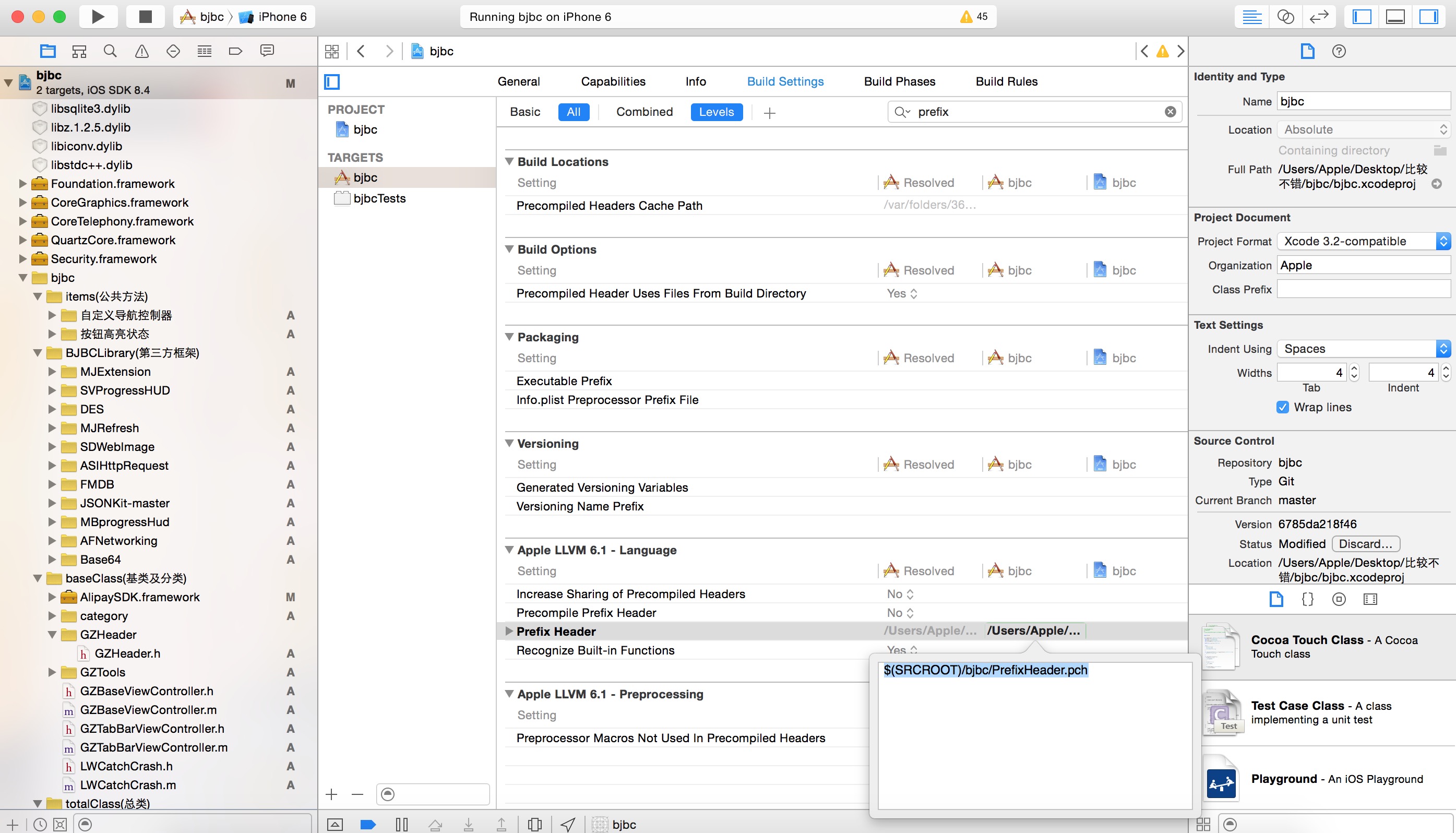Click the Class Prefix input field

pos(1364,290)
